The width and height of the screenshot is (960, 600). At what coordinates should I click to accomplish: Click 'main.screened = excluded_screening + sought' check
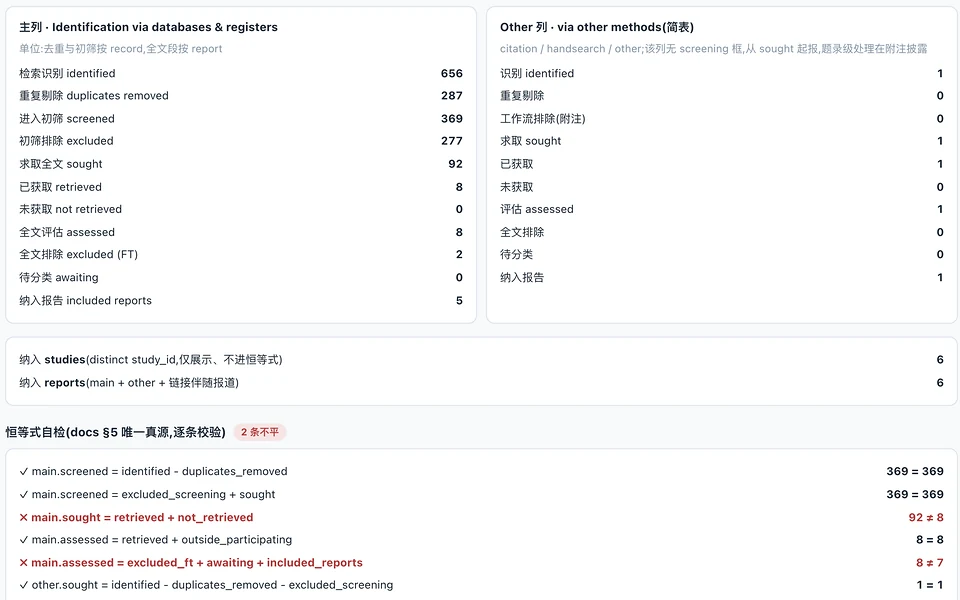pyautogui.click(x=147, y=494)
